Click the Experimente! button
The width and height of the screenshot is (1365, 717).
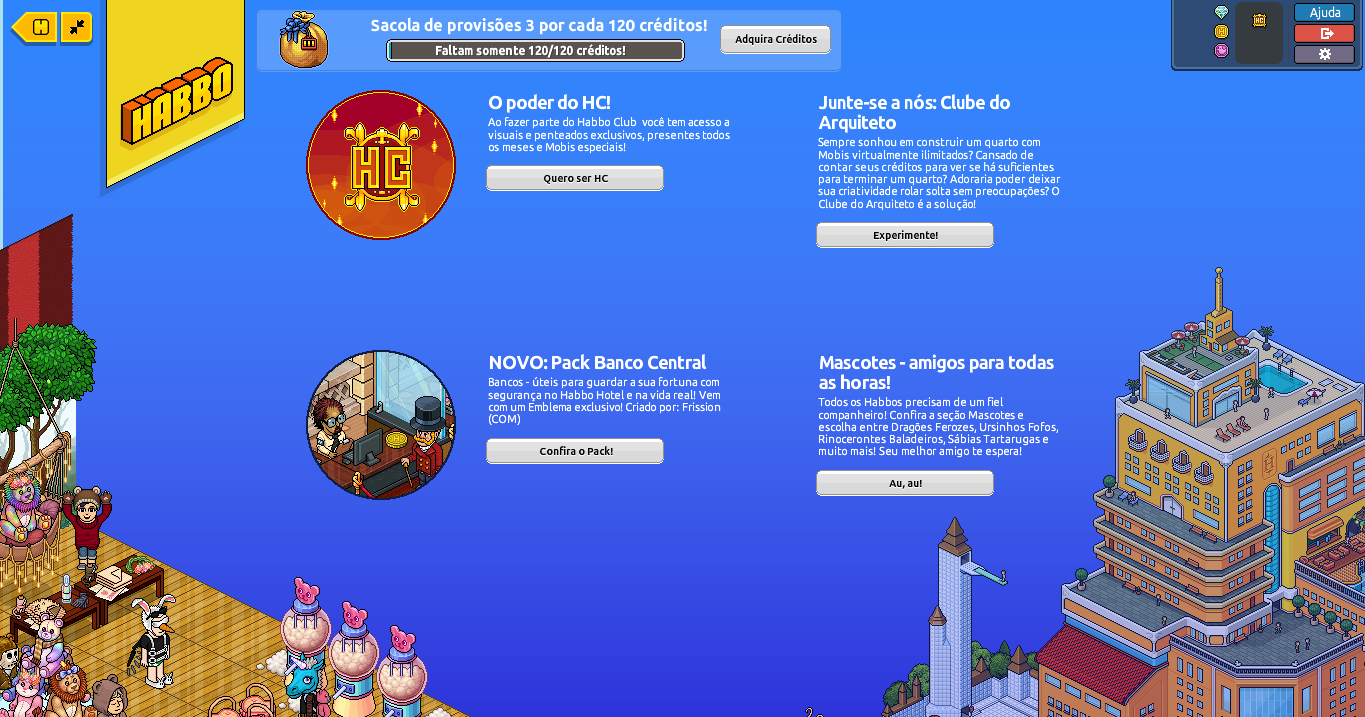(x=905, y=235)
